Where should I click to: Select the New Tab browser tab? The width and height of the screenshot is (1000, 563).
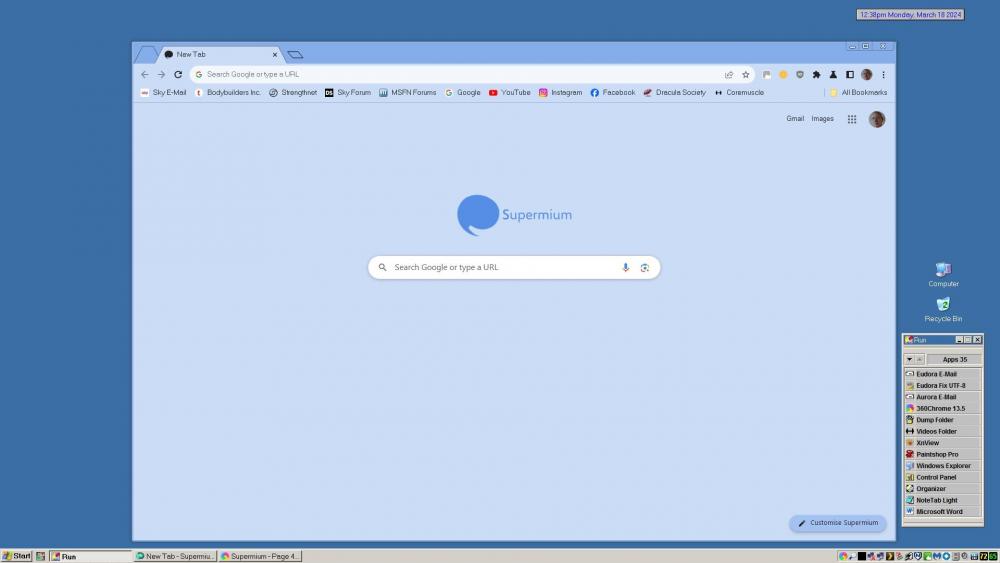click(x=220, y=55)
